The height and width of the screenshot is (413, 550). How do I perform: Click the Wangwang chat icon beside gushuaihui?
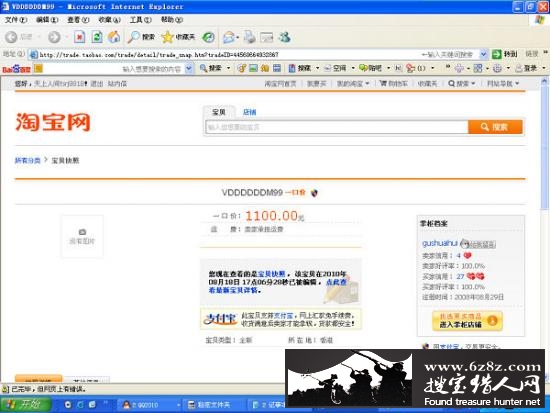pos(478,244)
